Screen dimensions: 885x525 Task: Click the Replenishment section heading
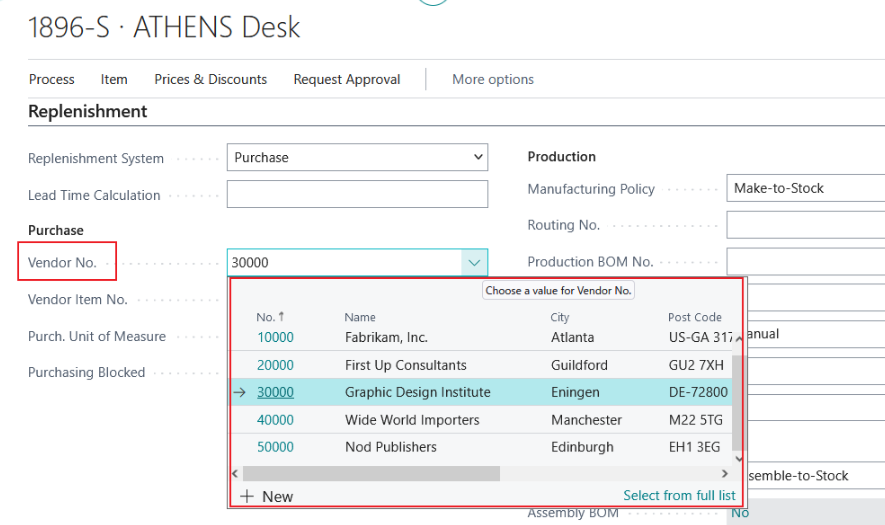click(87, 112)
